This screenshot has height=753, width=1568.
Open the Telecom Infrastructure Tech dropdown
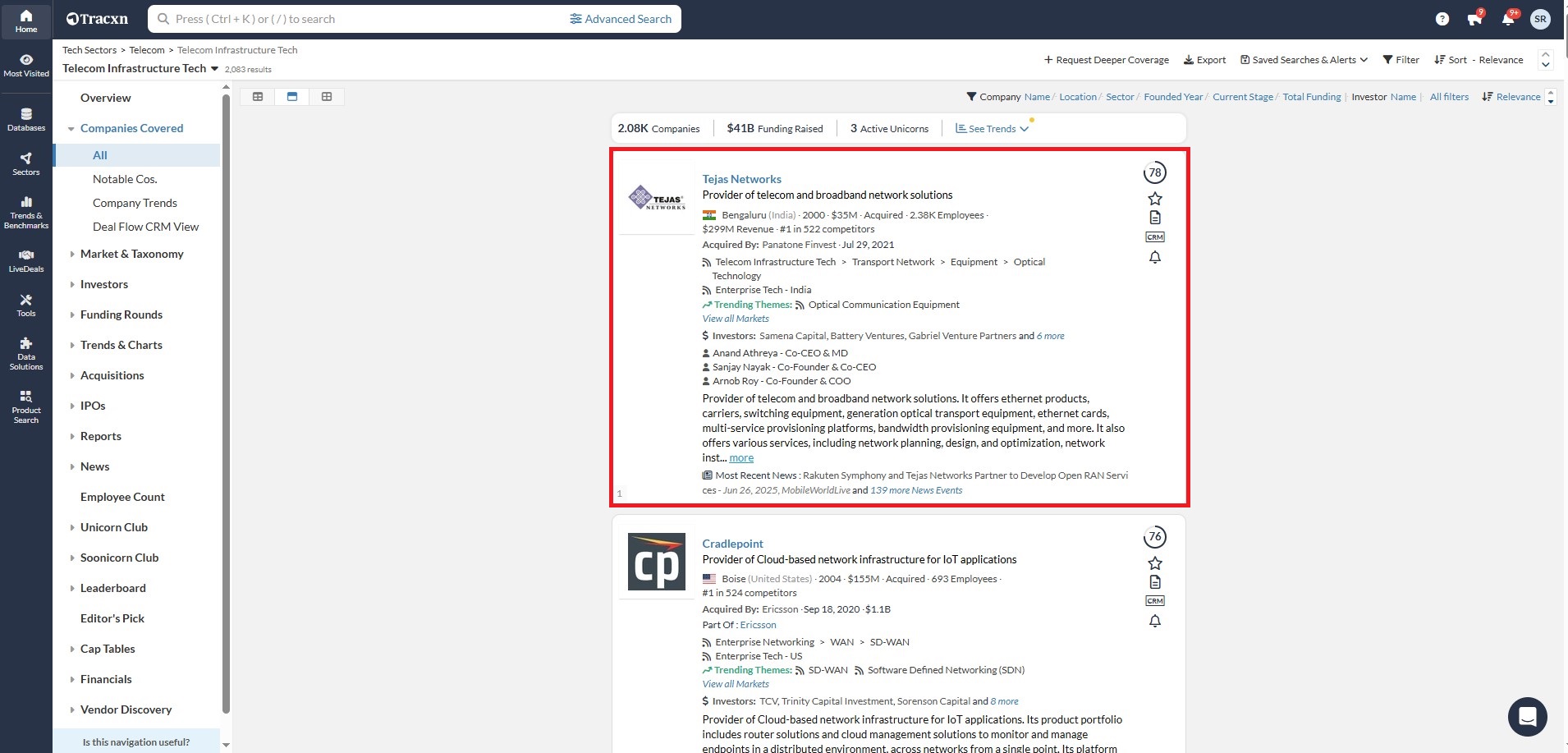pos(214,69)
